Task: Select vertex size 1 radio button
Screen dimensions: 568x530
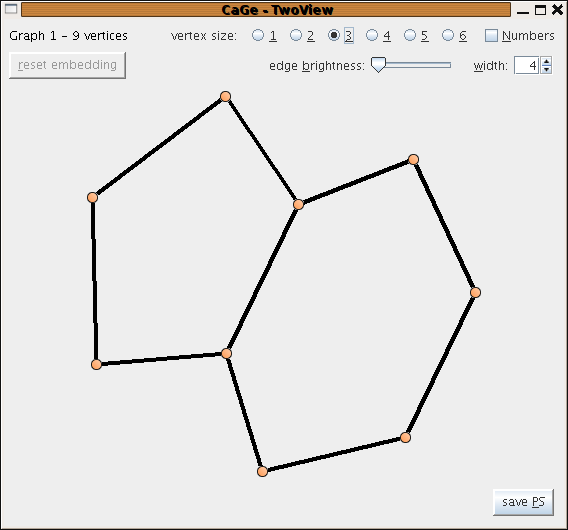Action: (258, 35)
